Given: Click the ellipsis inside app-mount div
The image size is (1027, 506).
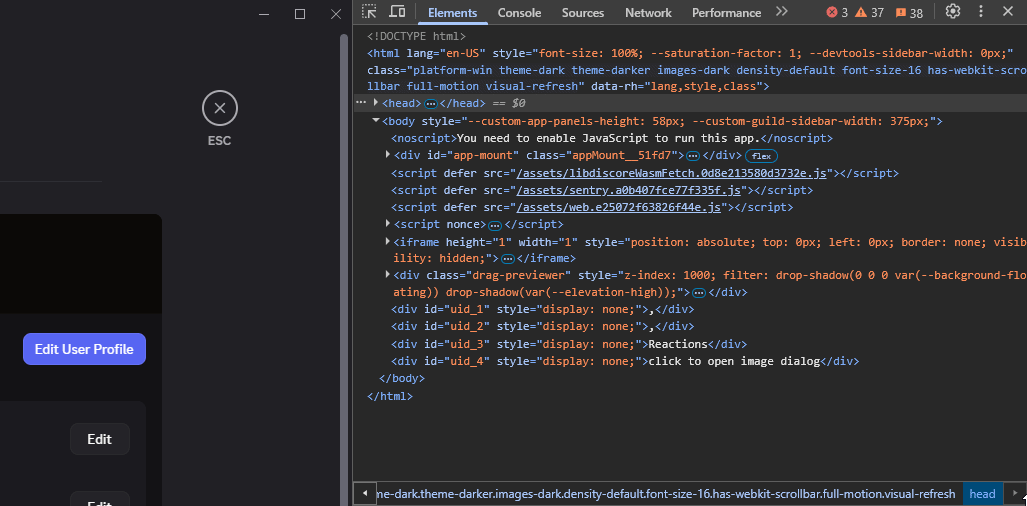Looking at the screenshot, I should pyautogui.click(x=693, y=156).
